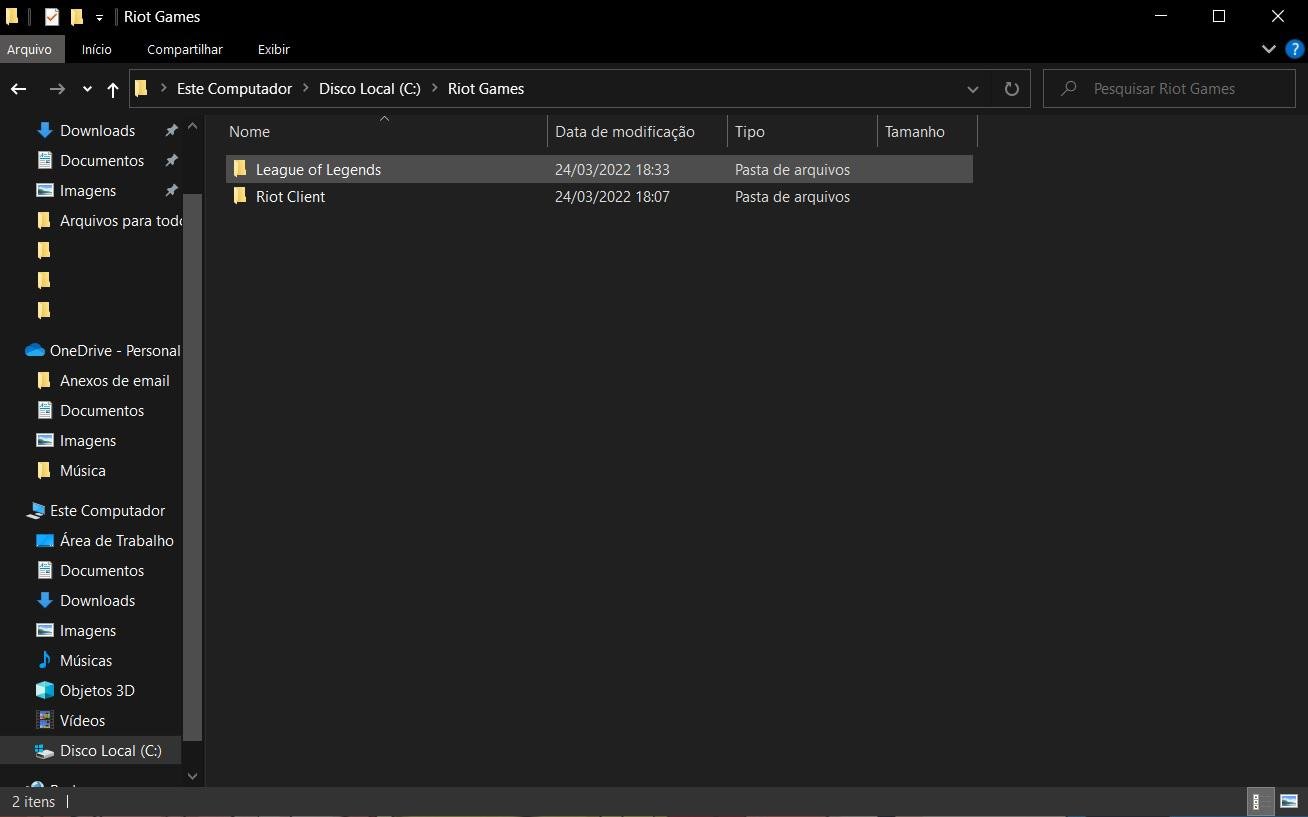Click the Objetos 3D cube icon
Screen dimensions: 1308x817
(44, 690)
